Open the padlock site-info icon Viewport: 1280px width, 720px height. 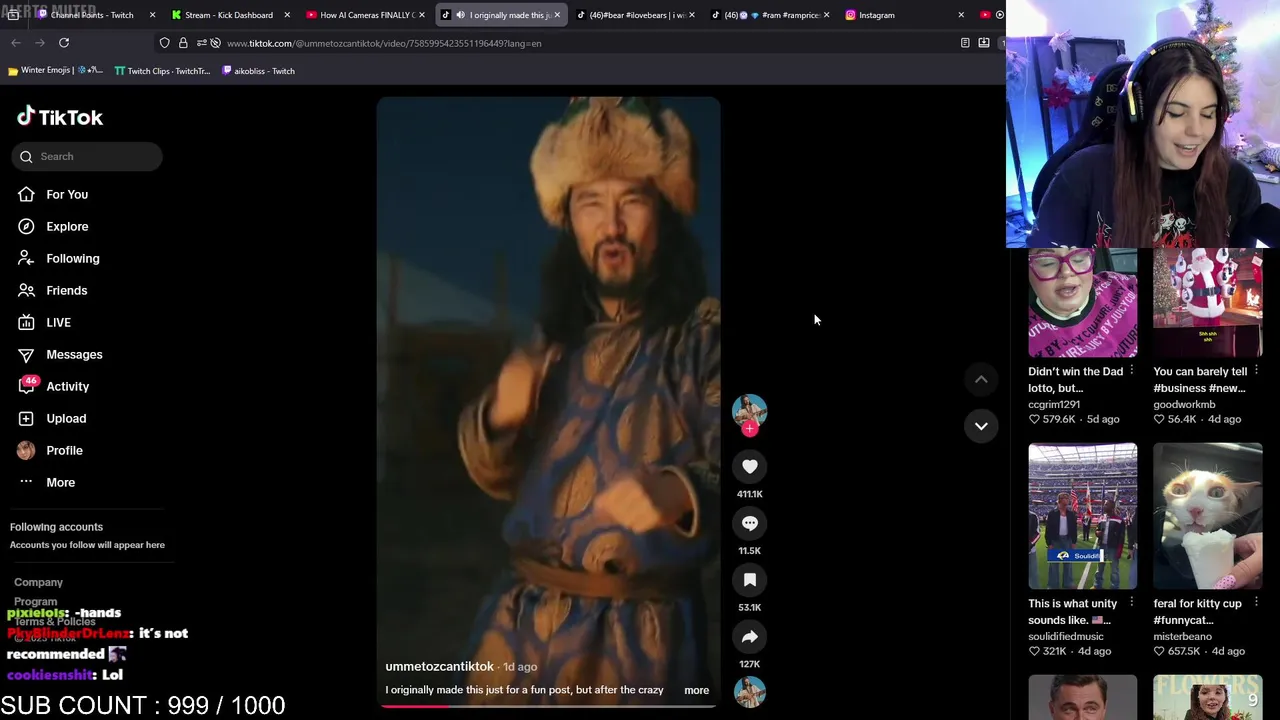click(x=183, y=43)
